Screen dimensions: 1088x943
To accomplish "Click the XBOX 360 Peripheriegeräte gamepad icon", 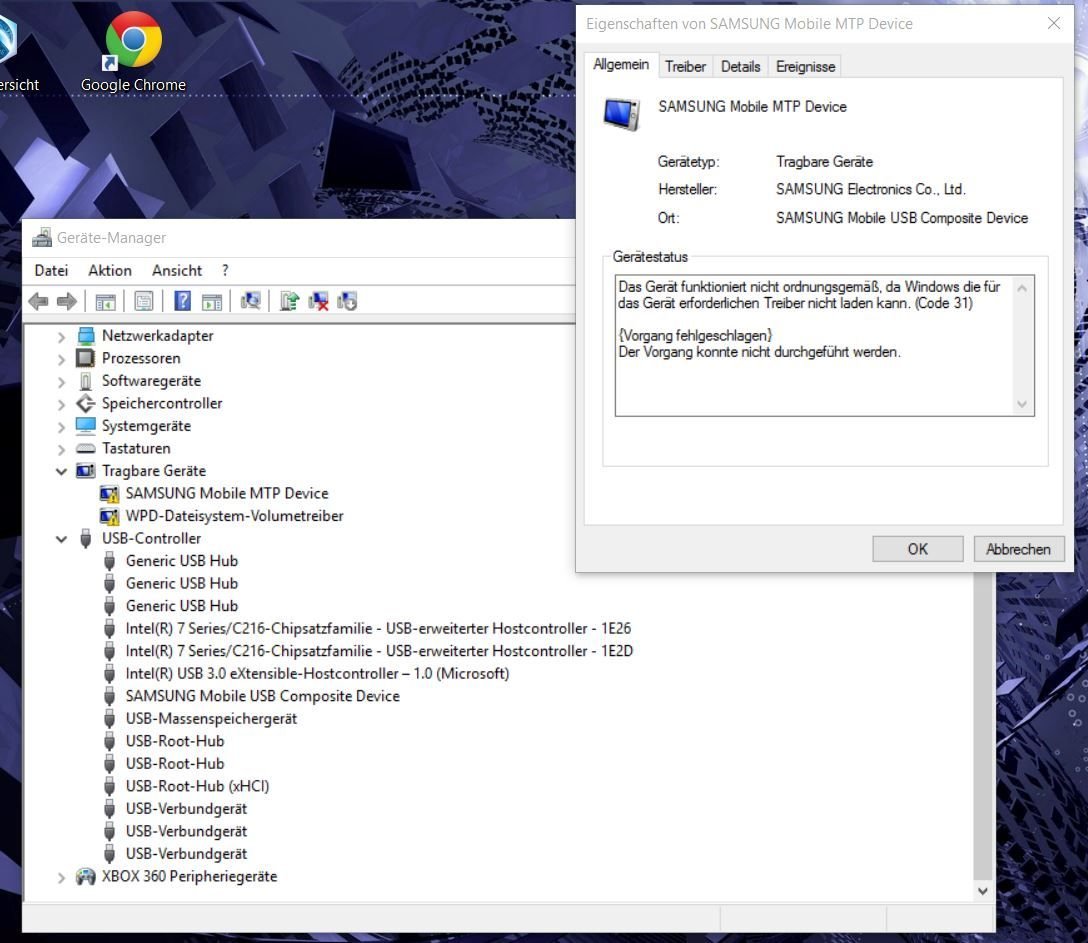I will pos(85,876).
